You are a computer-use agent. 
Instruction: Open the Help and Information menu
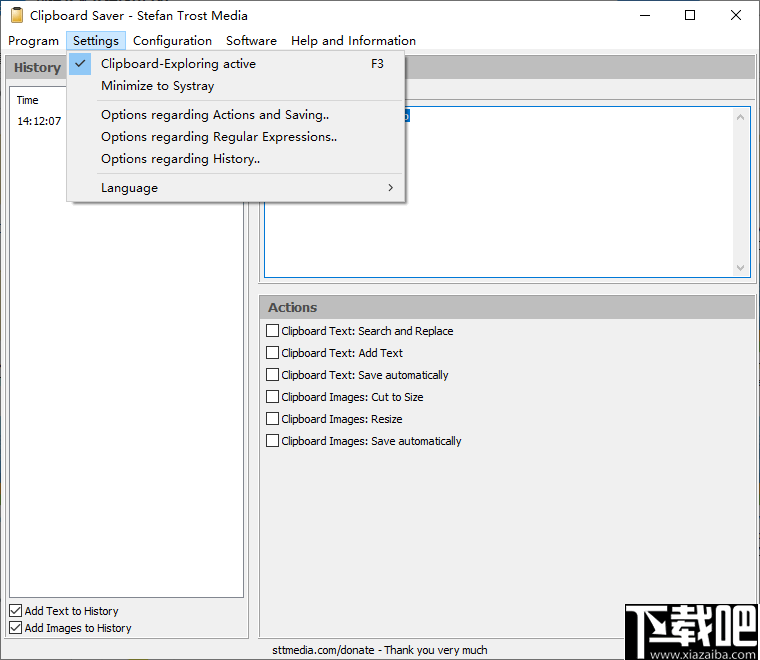coord(353,41)
